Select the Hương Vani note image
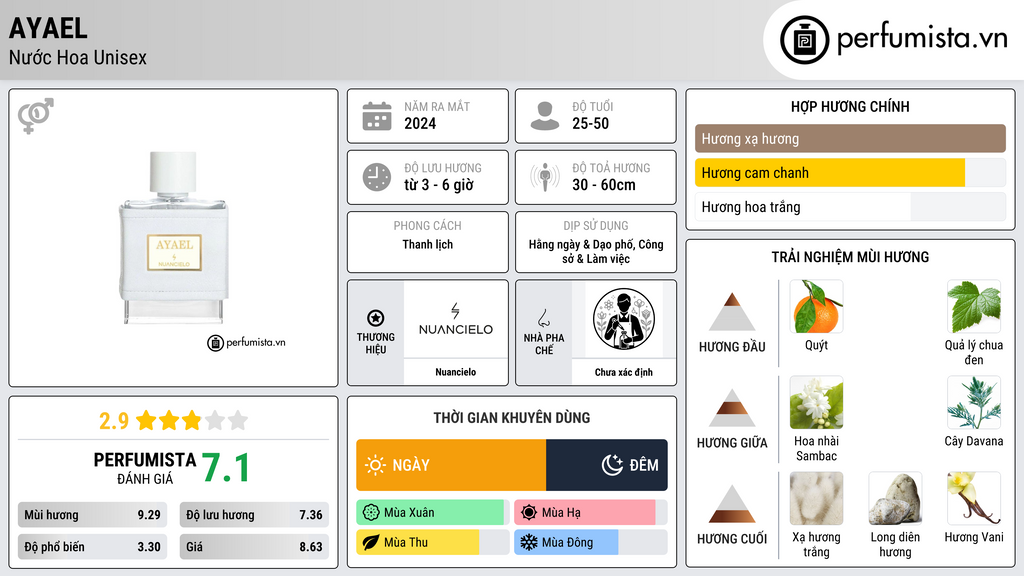The height and width of the screenshot is (576, 1024). (x=974, y=499)
